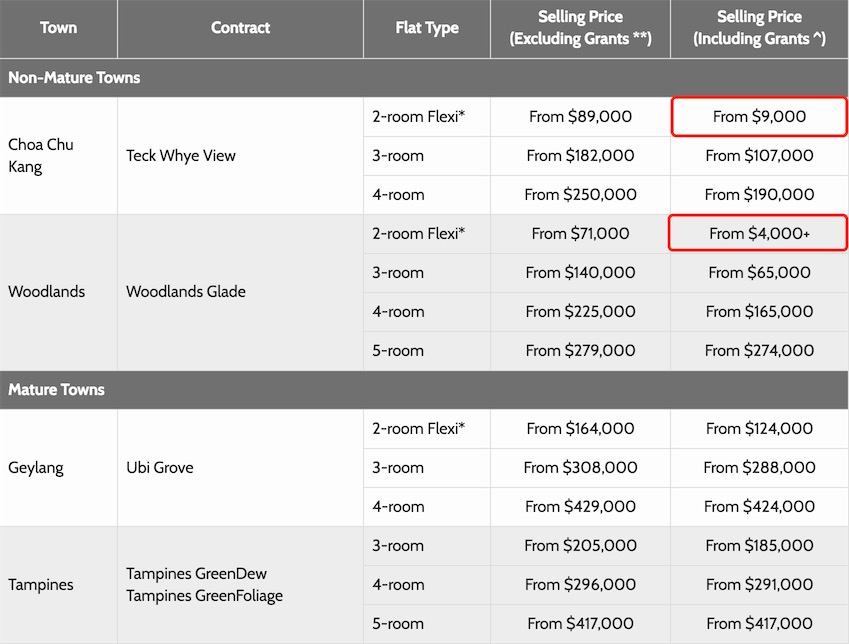Select the Choa Chu Kang town cell

(41, 155)
